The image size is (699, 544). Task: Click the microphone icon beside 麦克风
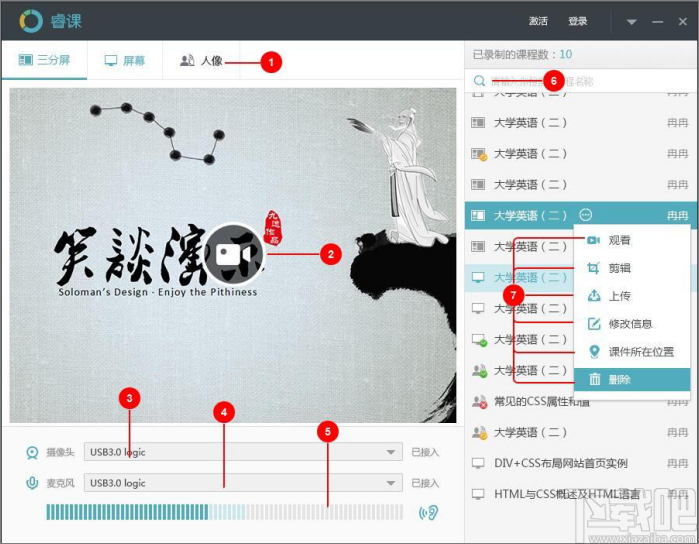pos(32,483)
